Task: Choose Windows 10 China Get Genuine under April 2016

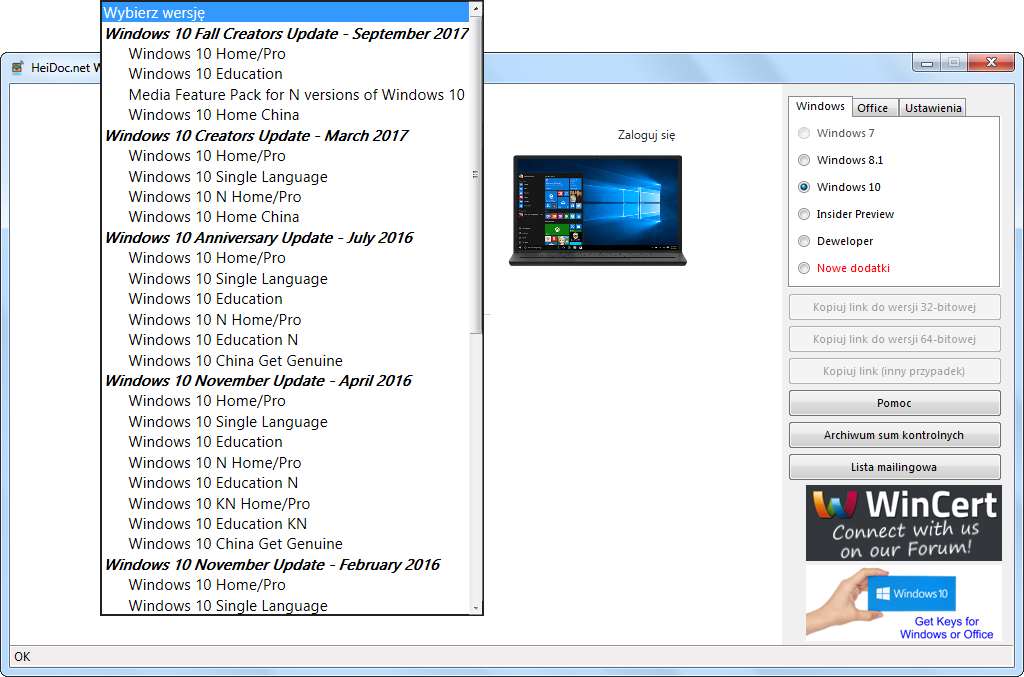Action: click(285, 544)
